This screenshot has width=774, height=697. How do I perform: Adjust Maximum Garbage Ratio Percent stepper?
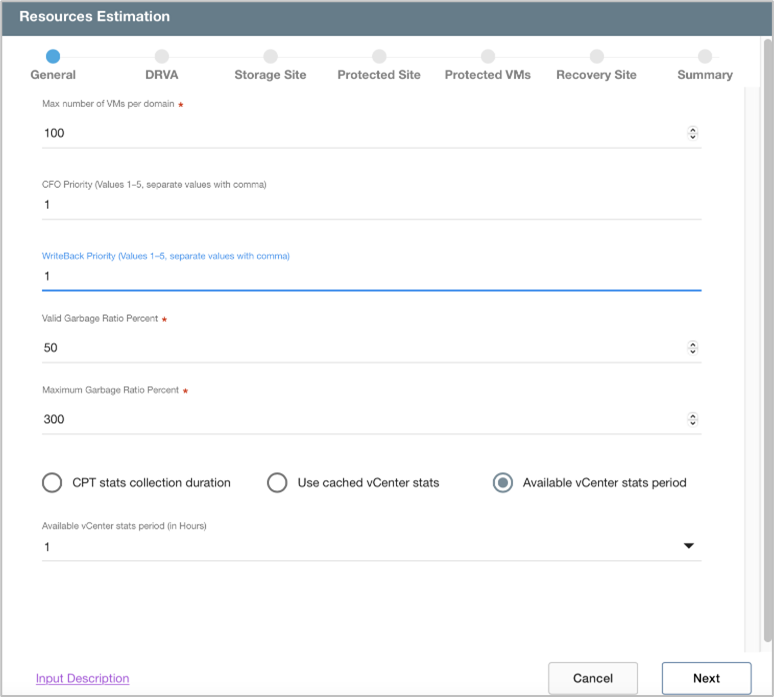tap(692, 420)
